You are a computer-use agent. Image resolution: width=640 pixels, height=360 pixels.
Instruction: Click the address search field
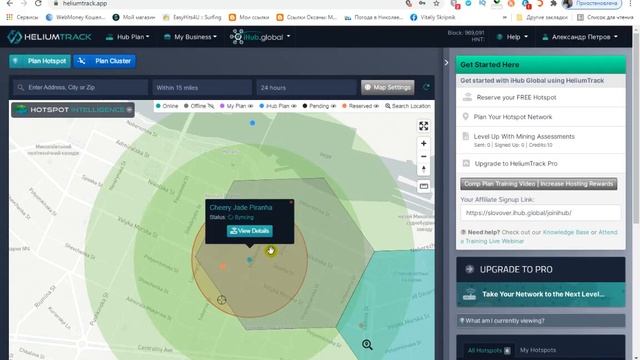[80, 87]
